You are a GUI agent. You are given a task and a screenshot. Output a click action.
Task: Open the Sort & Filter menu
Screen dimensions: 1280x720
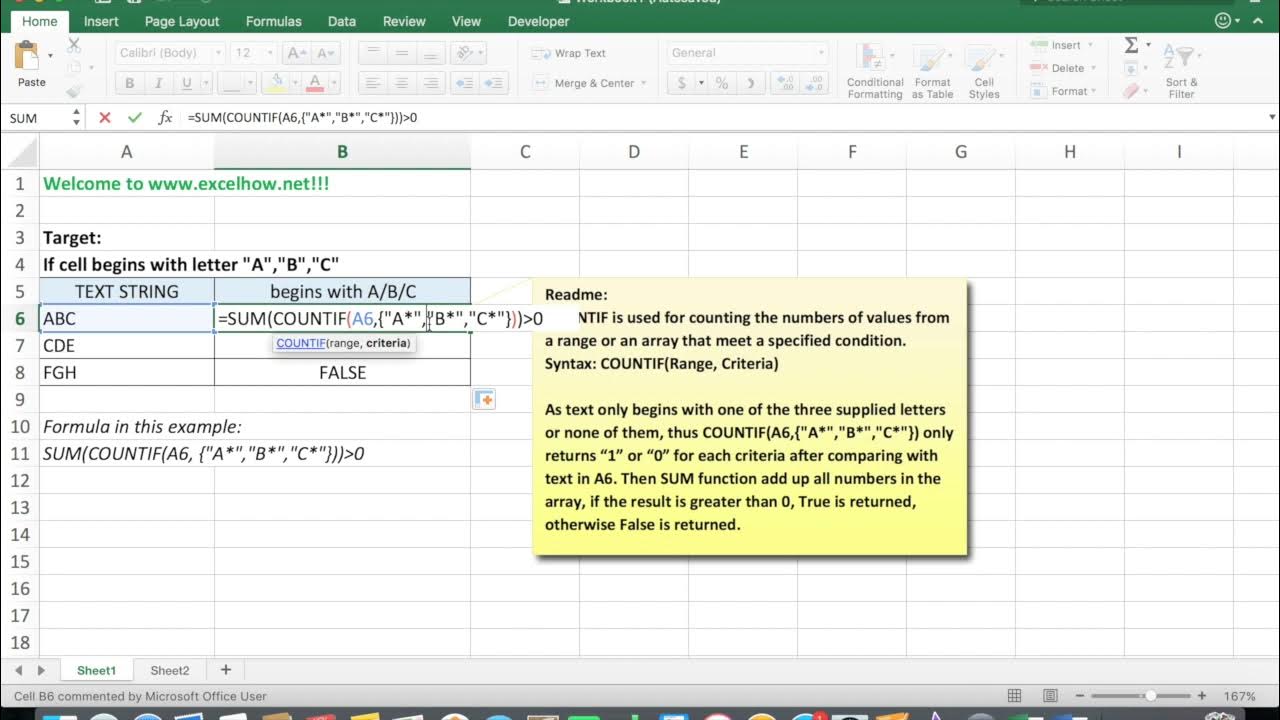point(1182,72)
